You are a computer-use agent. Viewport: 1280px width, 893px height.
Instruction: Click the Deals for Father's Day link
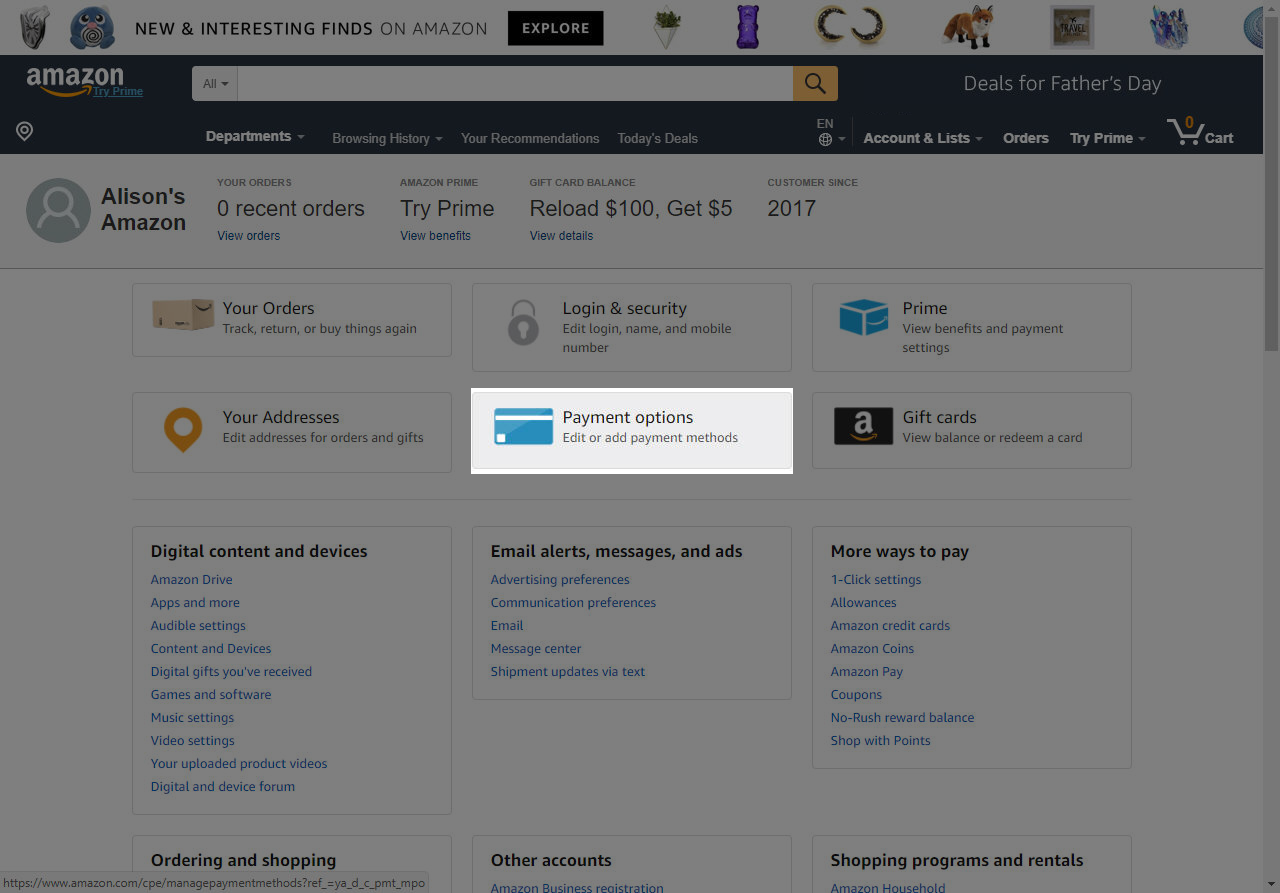click(x=1062, y=84)
